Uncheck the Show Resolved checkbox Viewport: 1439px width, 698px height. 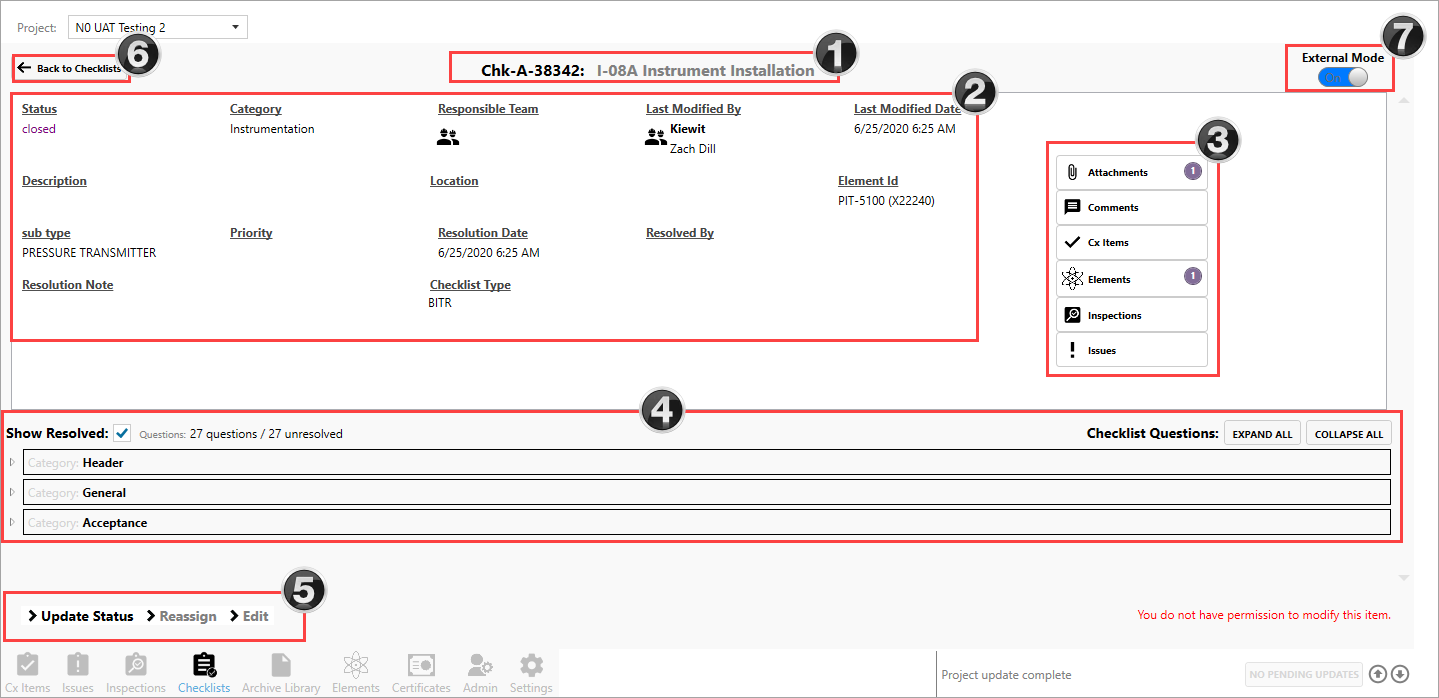tap(122, 433)
